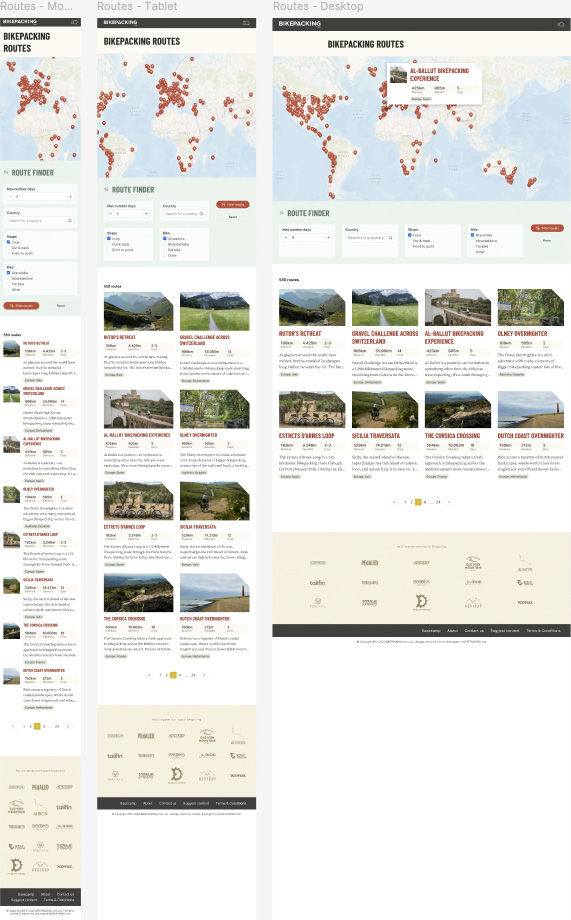This screenshot has height=920, width=571.
Task: Open the 'Terms & Conditions' link in the desktop footer
Action: coord(543,631)
